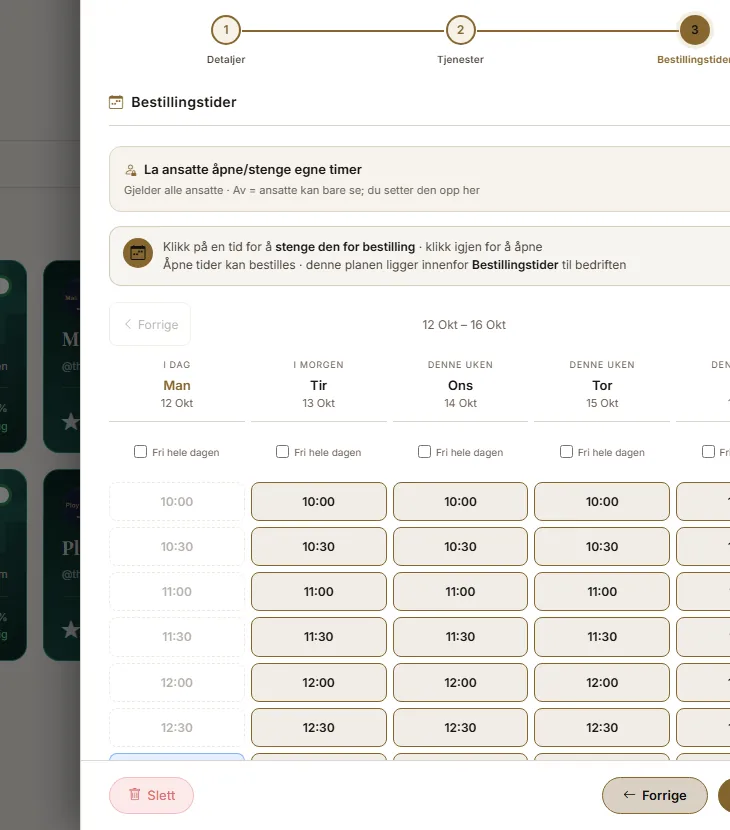This screenshot has height=830, width=730.
Task: Close the 12:30 slot on Tuesday
Action: (x=319, y=727)
